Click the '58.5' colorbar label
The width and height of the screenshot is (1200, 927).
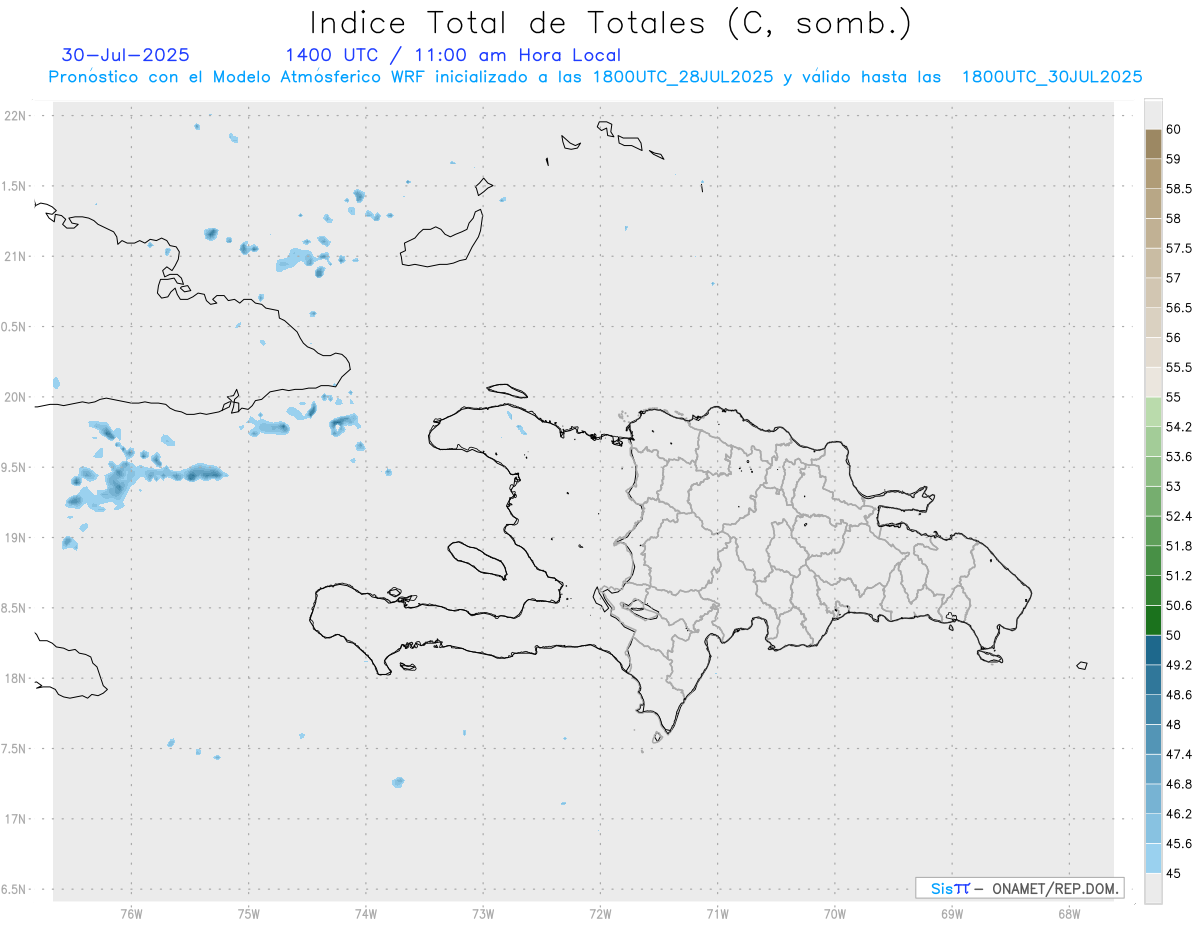click(1178, 189)
